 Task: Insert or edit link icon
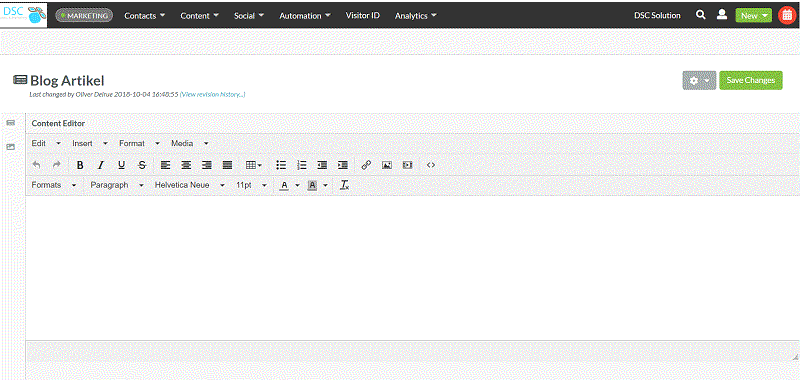[366, 165]
